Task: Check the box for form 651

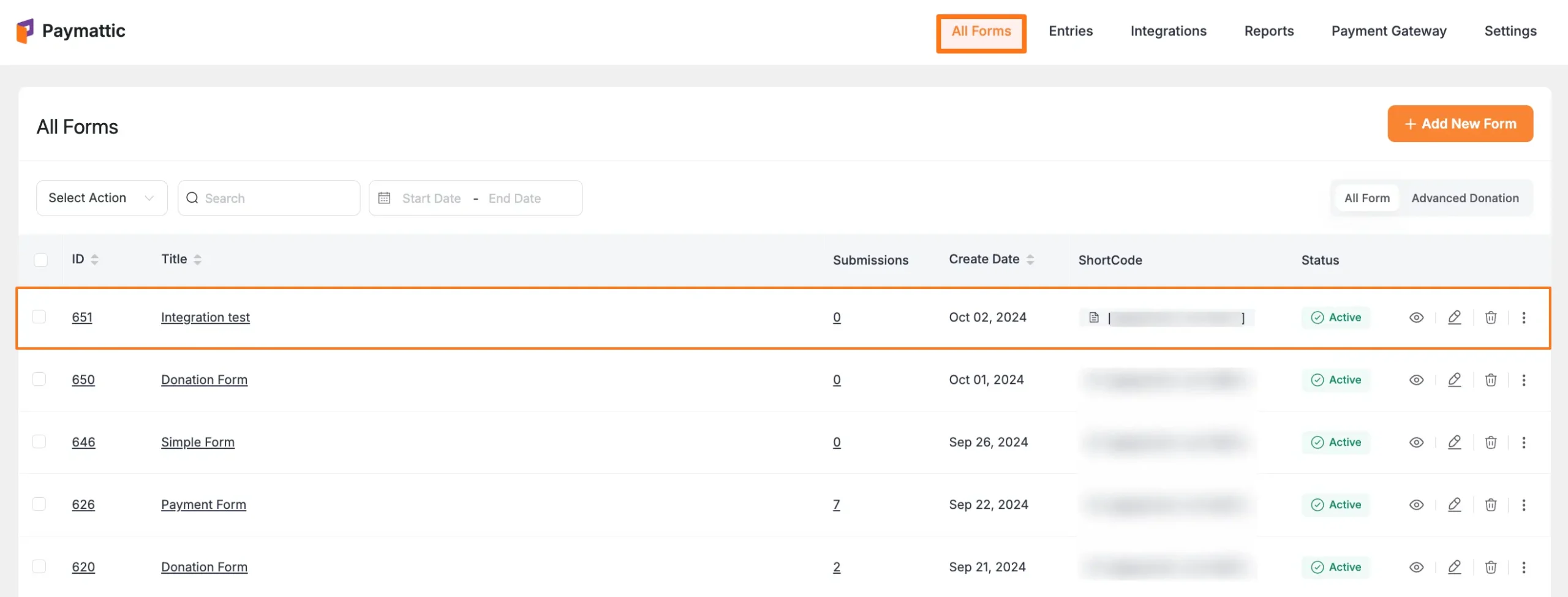Action: point(39,317)
